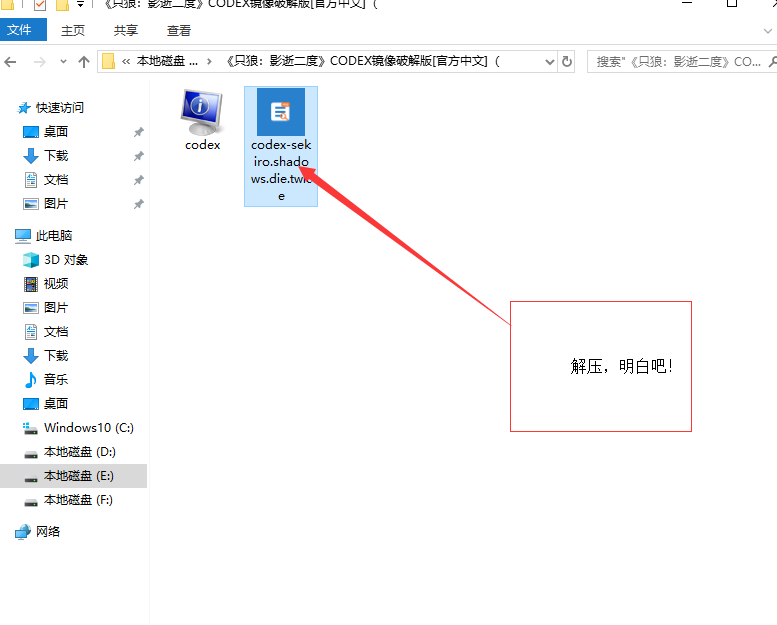Open the recent locations dropdown arrow
The image size is (777, 625).
pyautogui.click(x=63, y=62)
